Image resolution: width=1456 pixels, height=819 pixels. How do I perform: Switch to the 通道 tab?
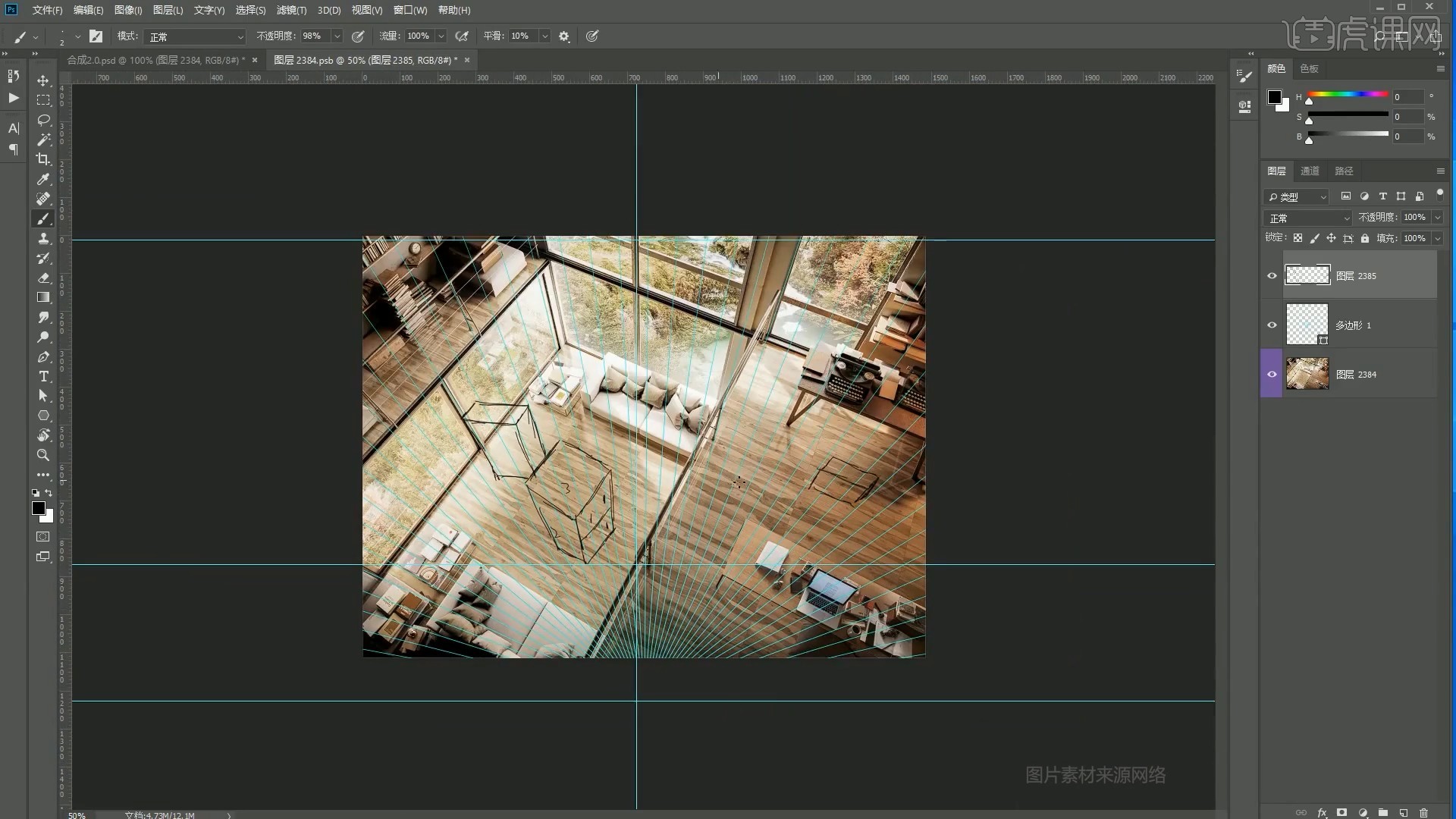[1310, 171]
